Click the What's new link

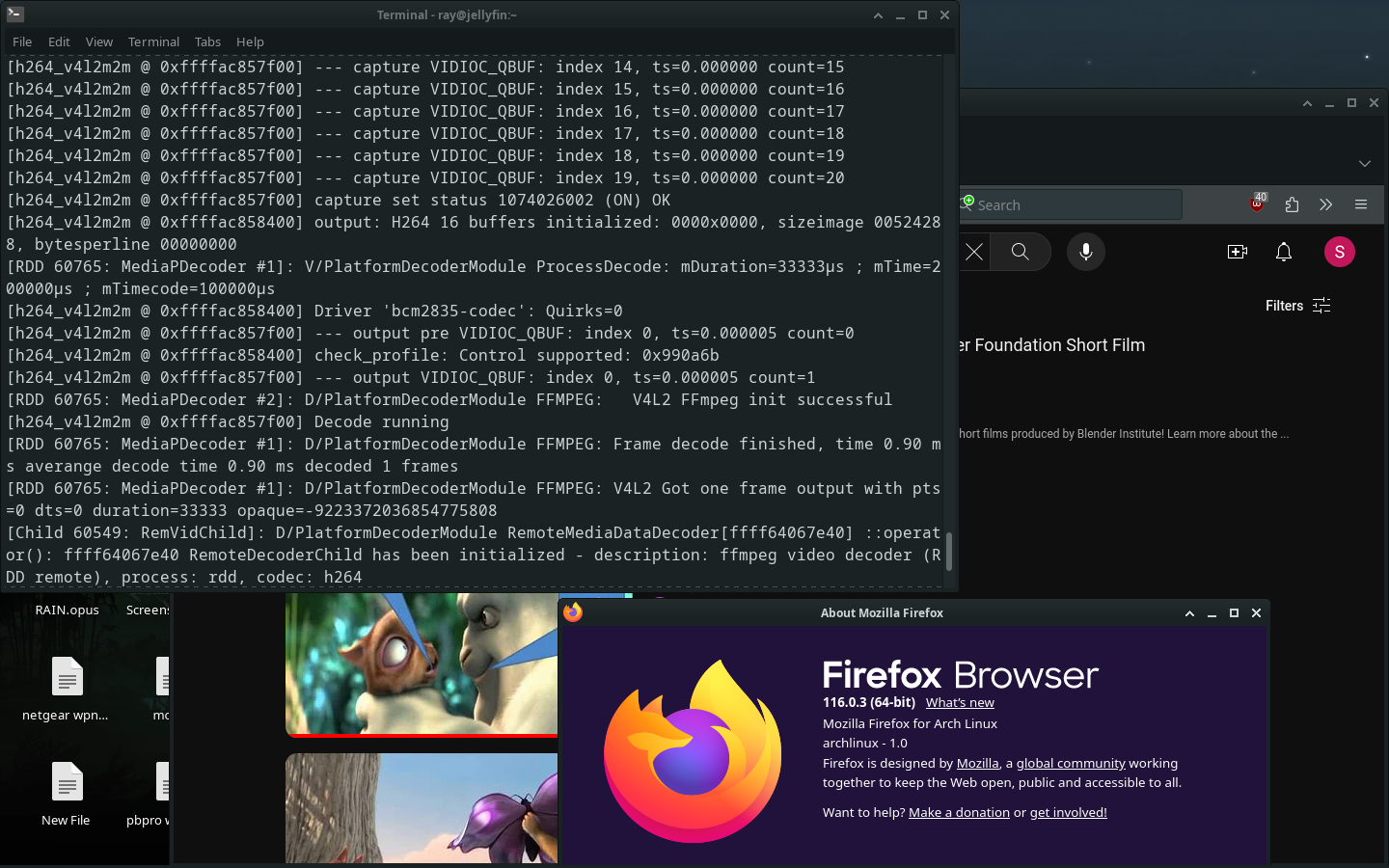pyautogui.click(x=959, y=703)
